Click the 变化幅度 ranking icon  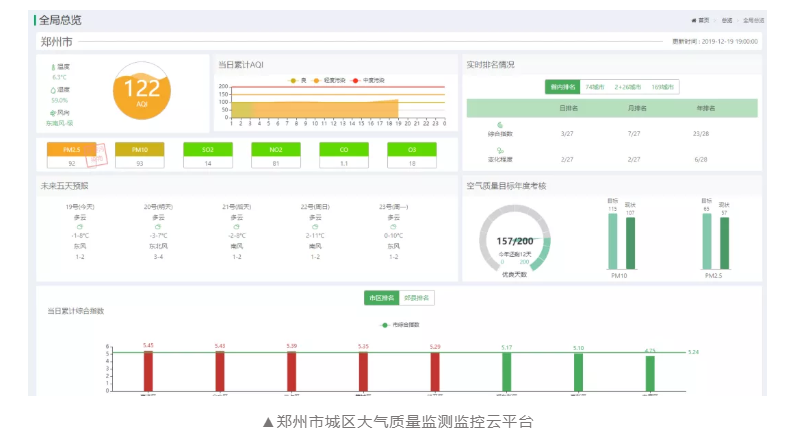tap(500, 150)
